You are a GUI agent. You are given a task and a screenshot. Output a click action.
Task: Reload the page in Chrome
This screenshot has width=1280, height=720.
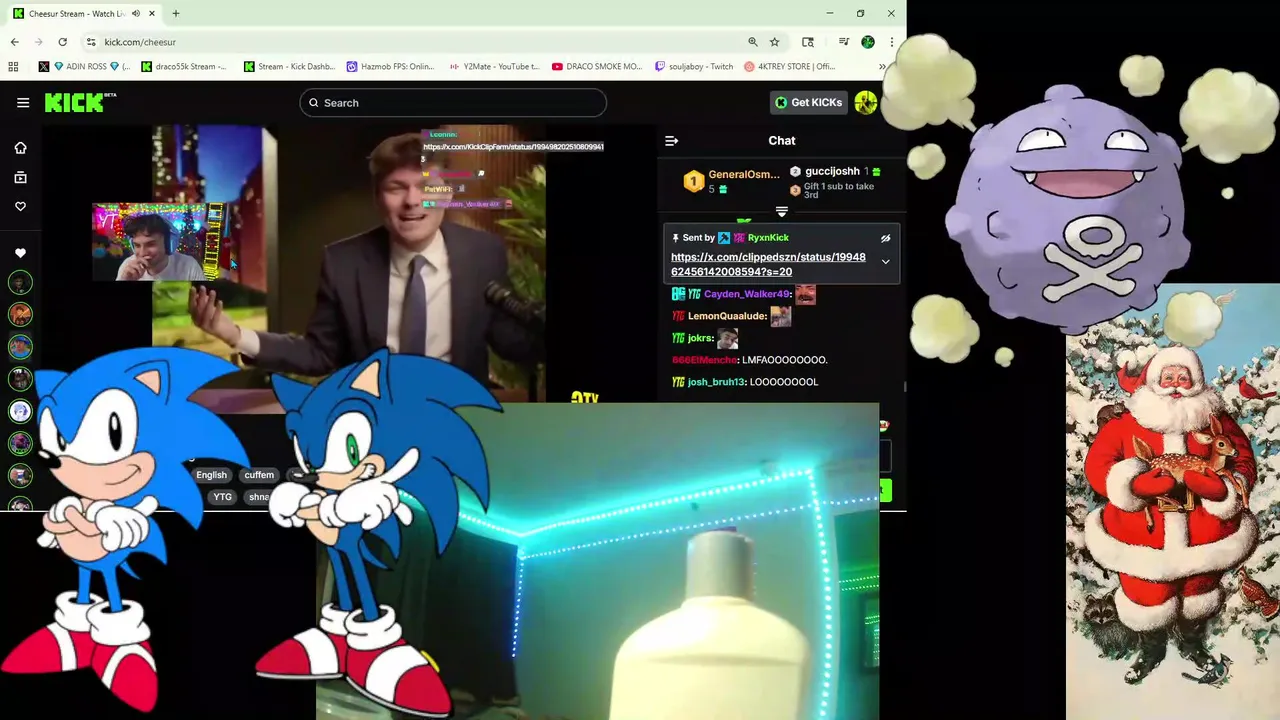coord(62,42)
